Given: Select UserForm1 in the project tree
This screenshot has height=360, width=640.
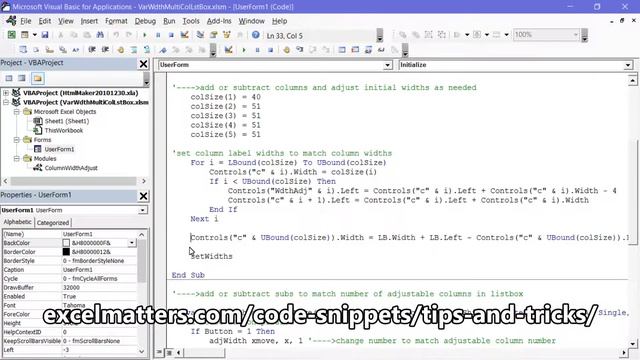Looking at the screenshot, I should tap(59, 149).
